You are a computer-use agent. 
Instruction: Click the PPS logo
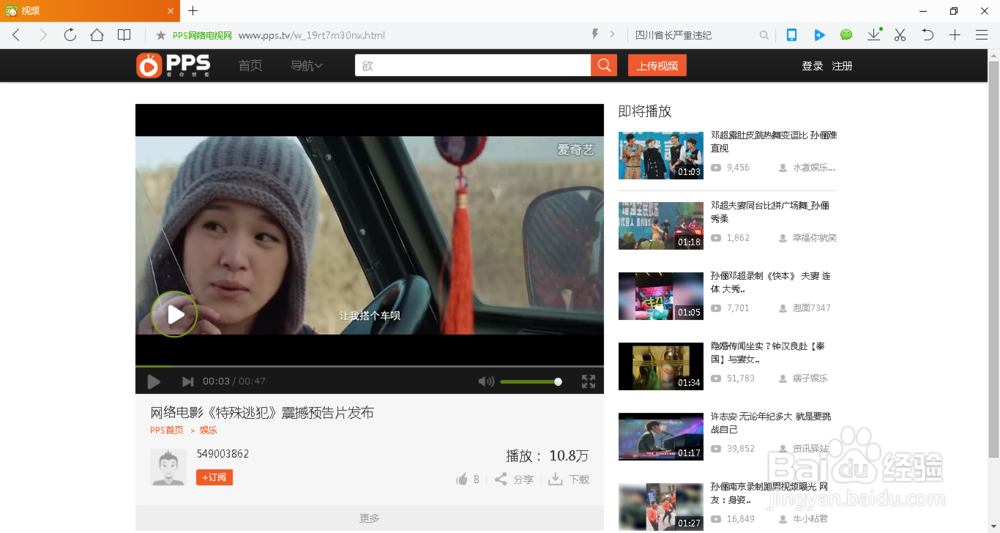(173, 65)
